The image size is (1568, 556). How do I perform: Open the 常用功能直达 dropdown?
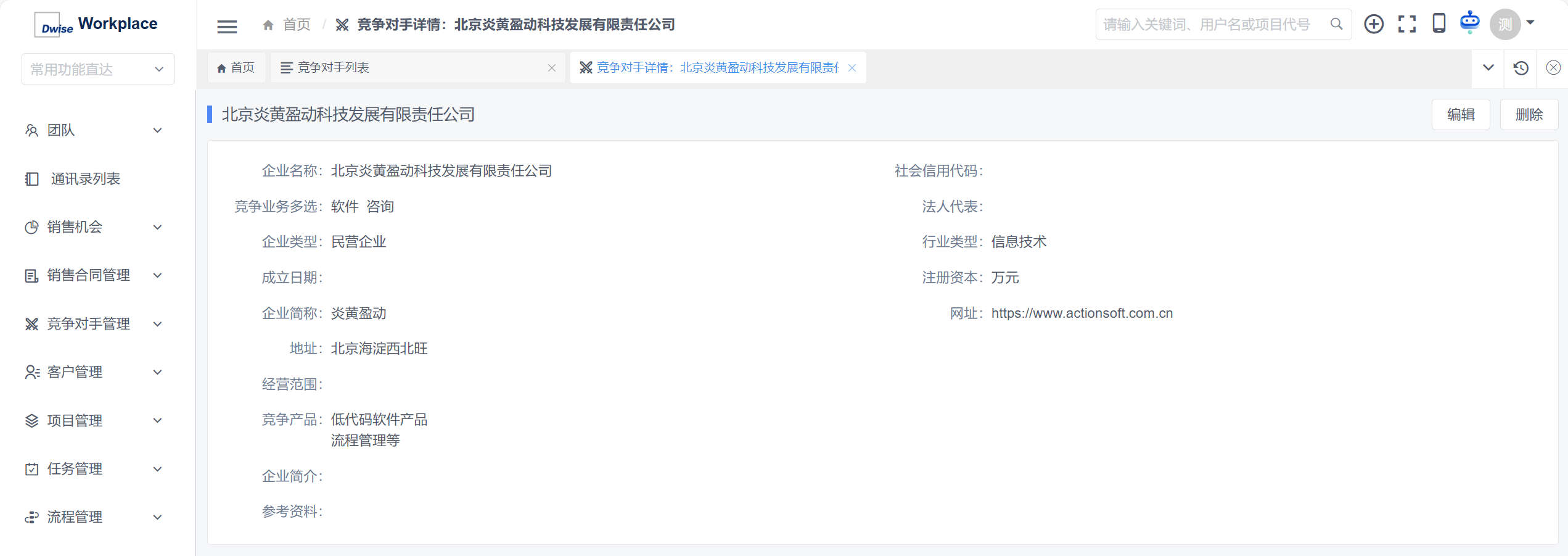click(98, 69)
